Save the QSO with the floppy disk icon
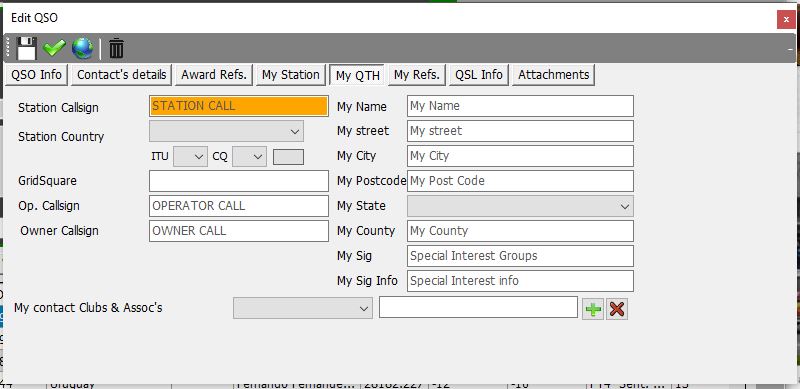This screenshot has width=800, height=389. click(x=26, y=48)
